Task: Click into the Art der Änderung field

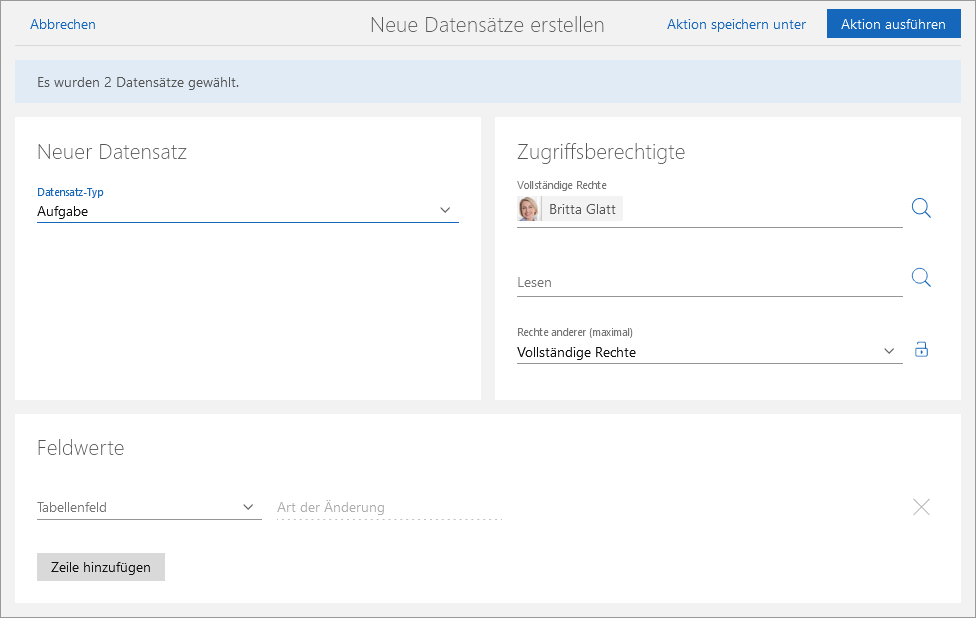Action: 389,507
